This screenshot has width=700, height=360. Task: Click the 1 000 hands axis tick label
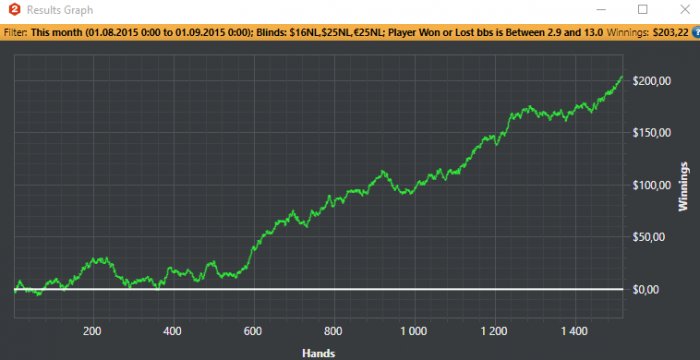click(x=415, y=331)
